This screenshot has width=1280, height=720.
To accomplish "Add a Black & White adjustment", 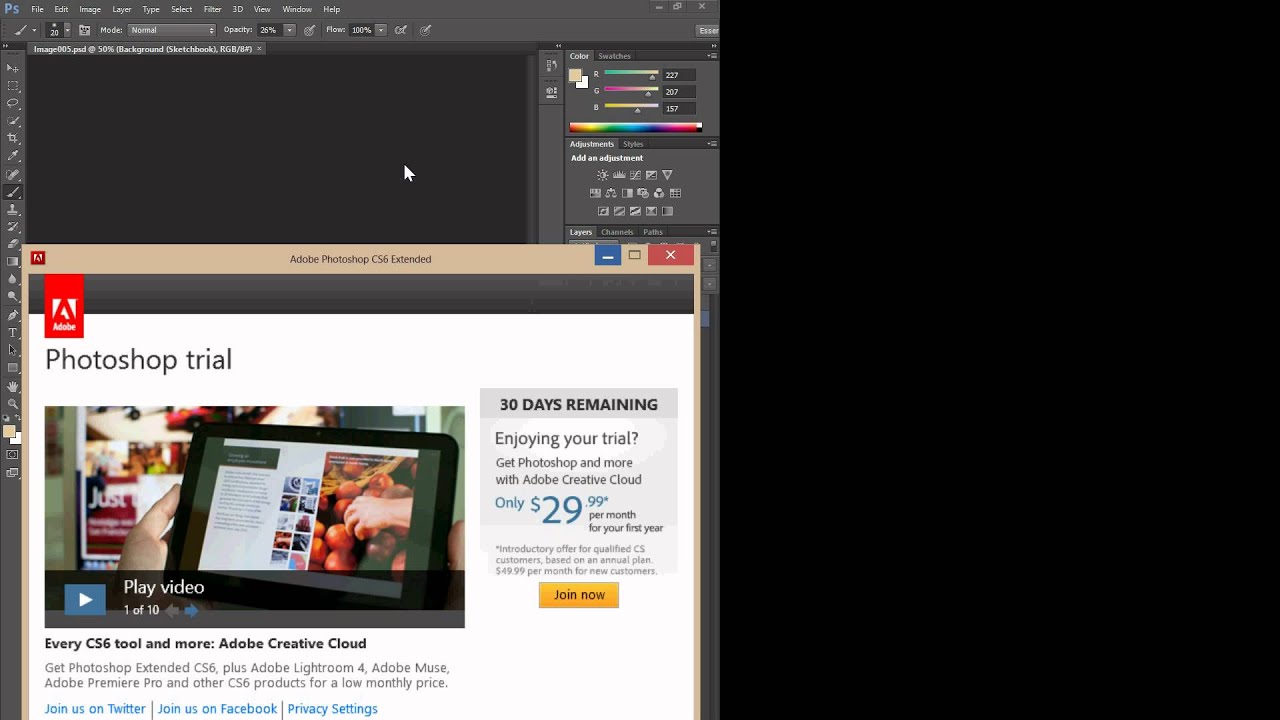I will [x=627, y=193].
